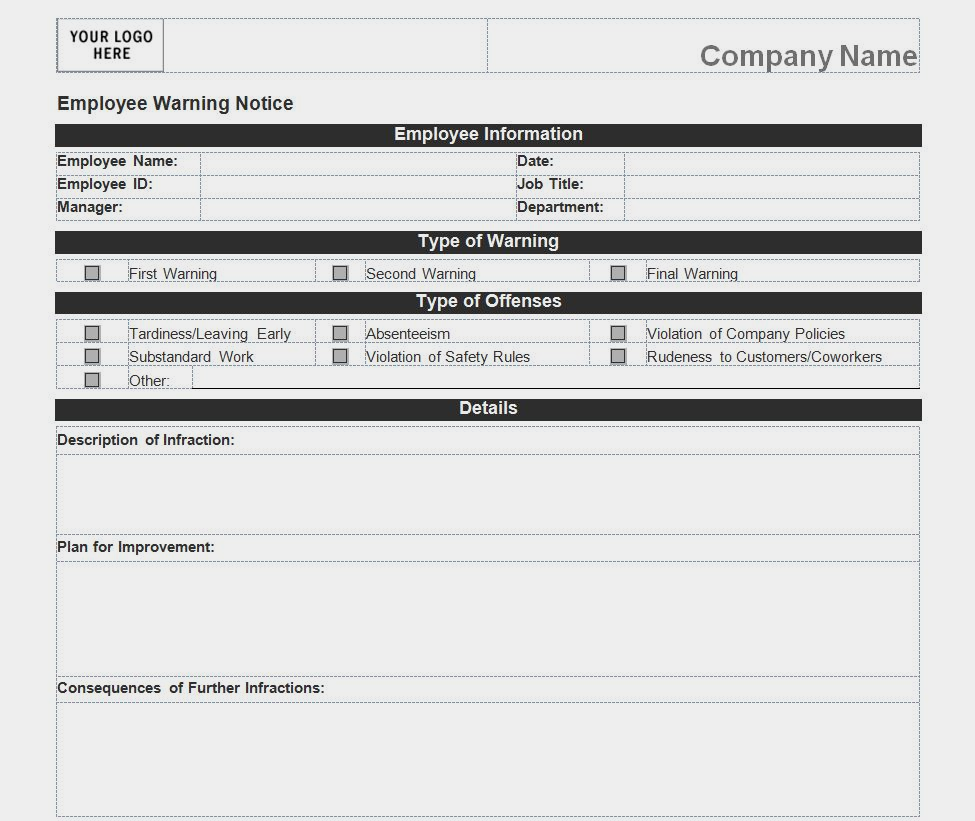Select the Final Warning checkbox
This screenshot has width=975, height=821.
click(x=618, y=273)
